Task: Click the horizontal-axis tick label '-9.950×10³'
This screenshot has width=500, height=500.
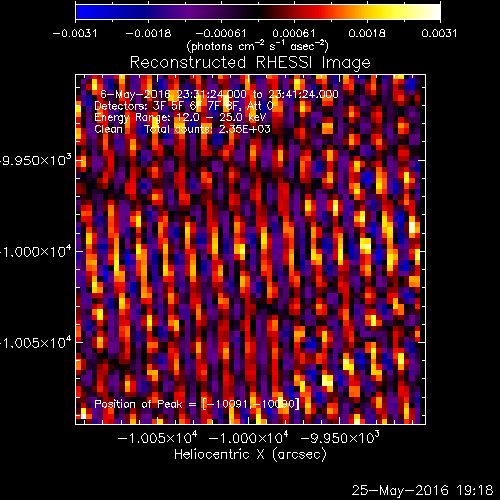Action: (340, 438)
